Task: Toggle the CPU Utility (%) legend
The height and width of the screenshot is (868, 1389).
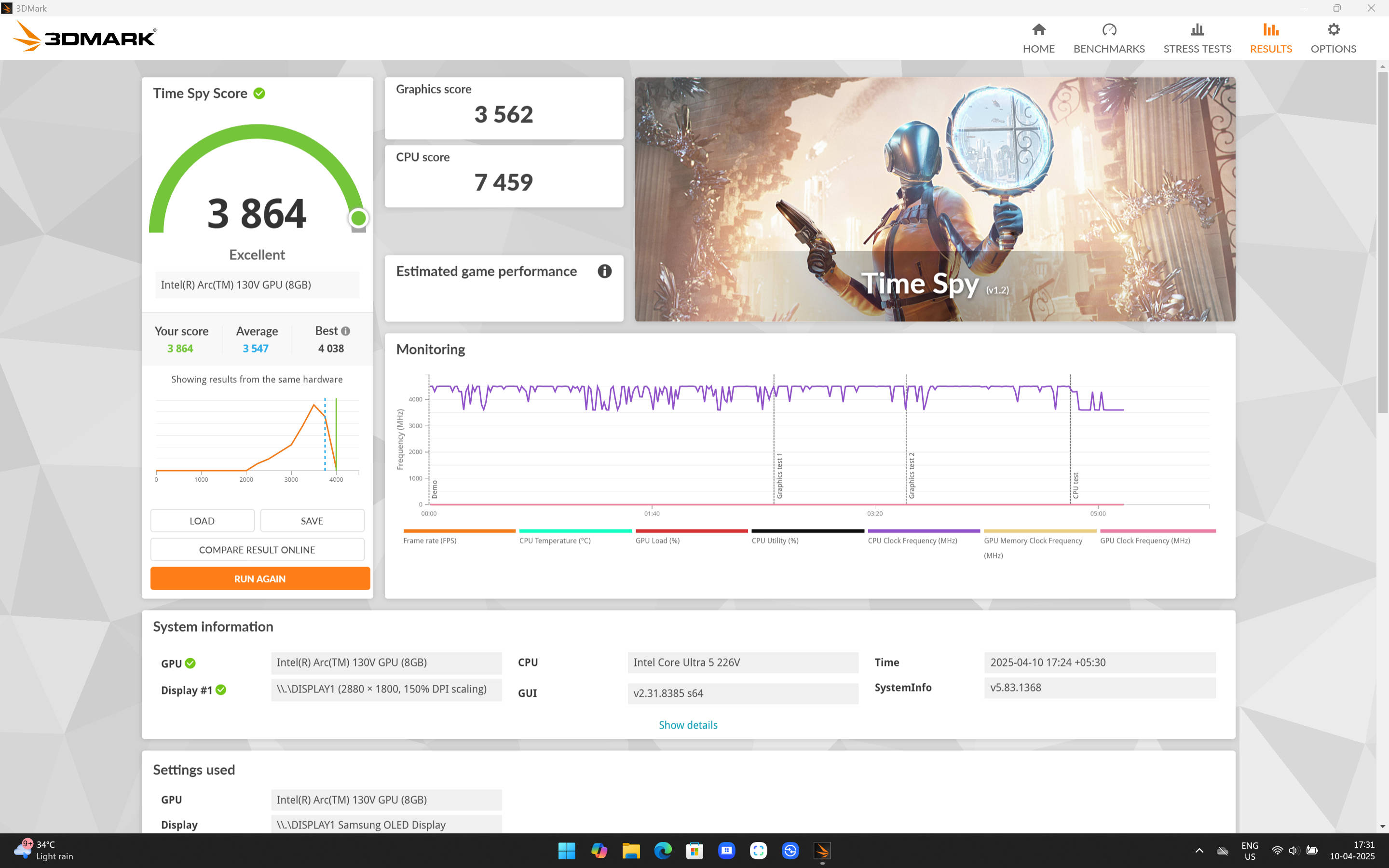Action: [x=807, y=537]
